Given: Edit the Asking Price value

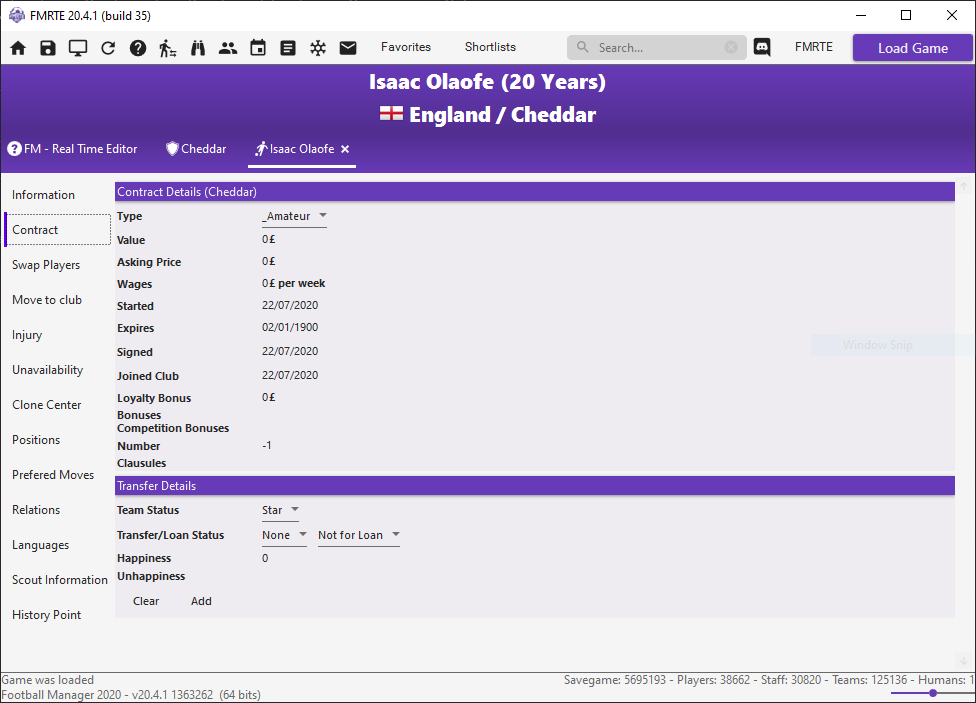Looking at the screenshot, I should tap(269, 262).
